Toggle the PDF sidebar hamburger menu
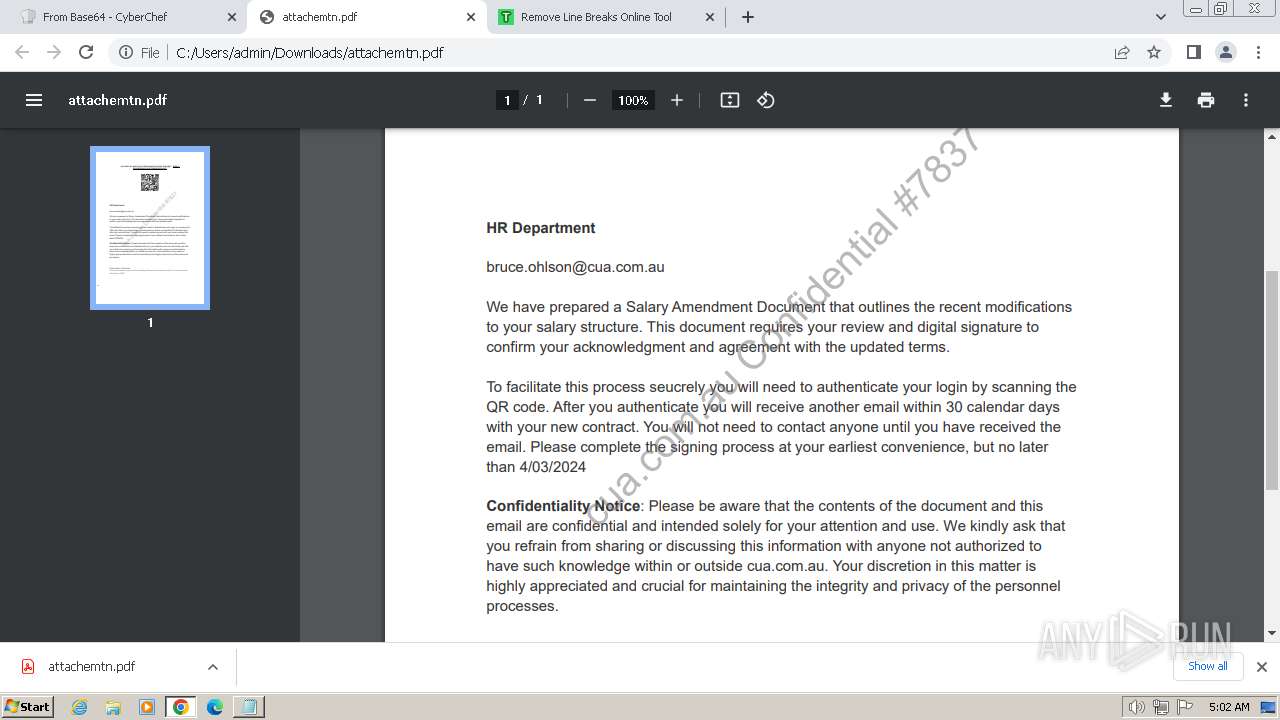Image resolution: width=1280 pixels, height=720 pixels. [34, 100]
